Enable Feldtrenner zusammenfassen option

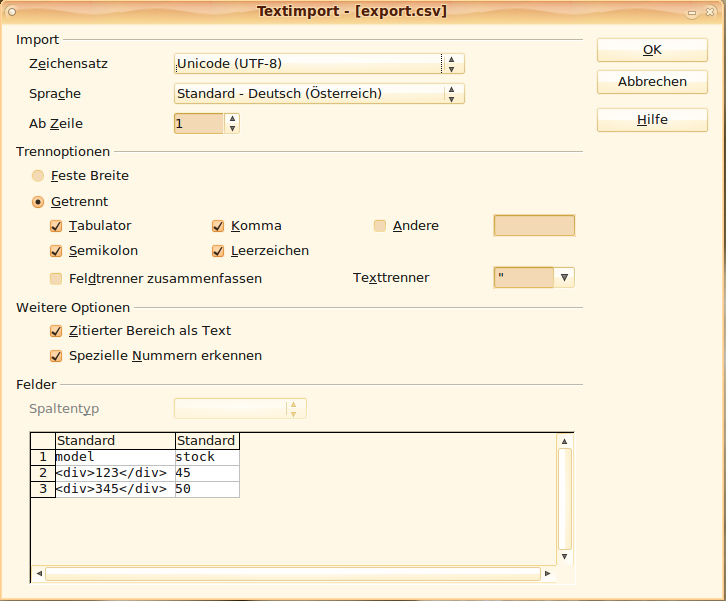click(x=56, y=279)
